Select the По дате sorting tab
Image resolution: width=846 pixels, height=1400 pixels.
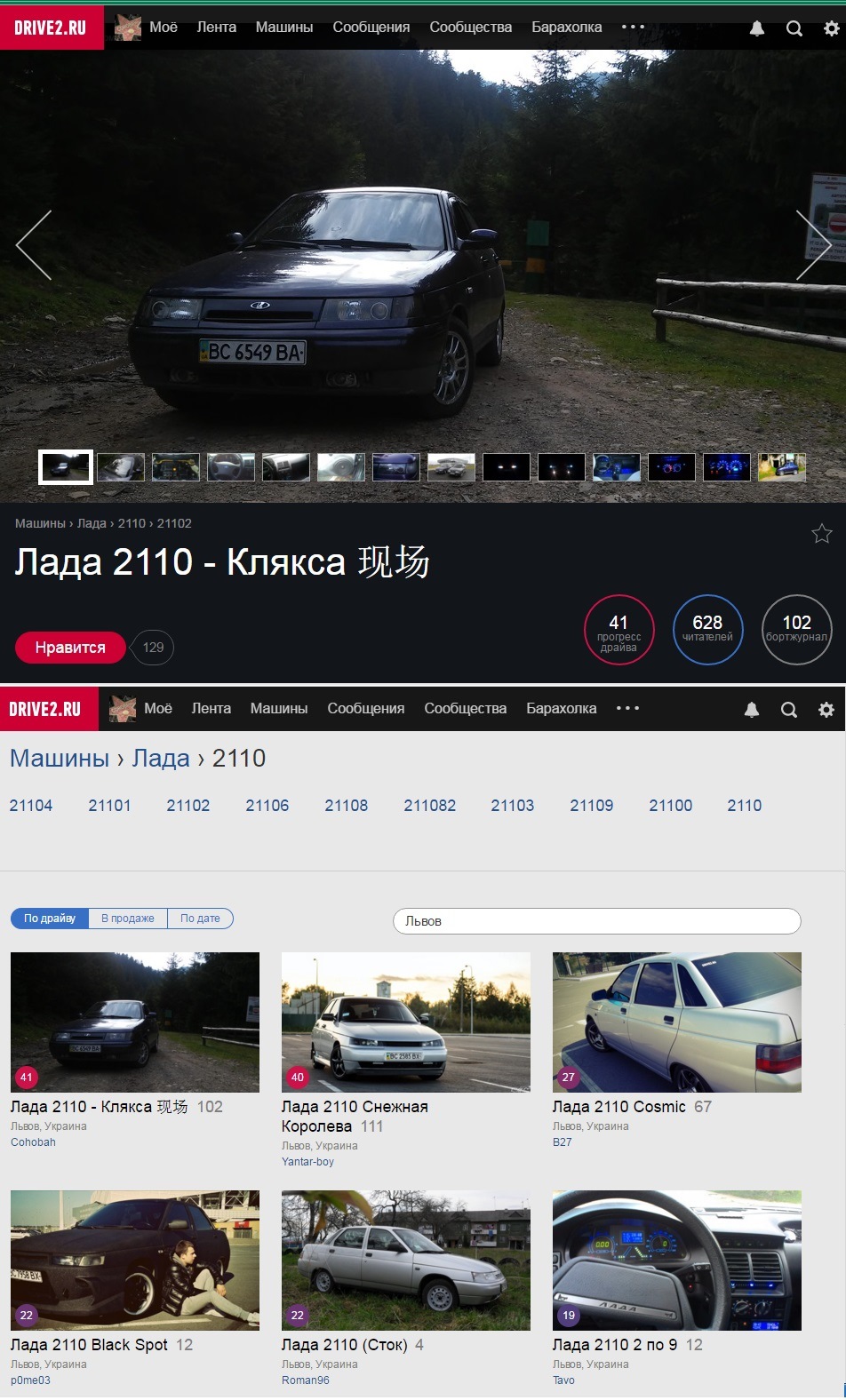coord(200,919)
